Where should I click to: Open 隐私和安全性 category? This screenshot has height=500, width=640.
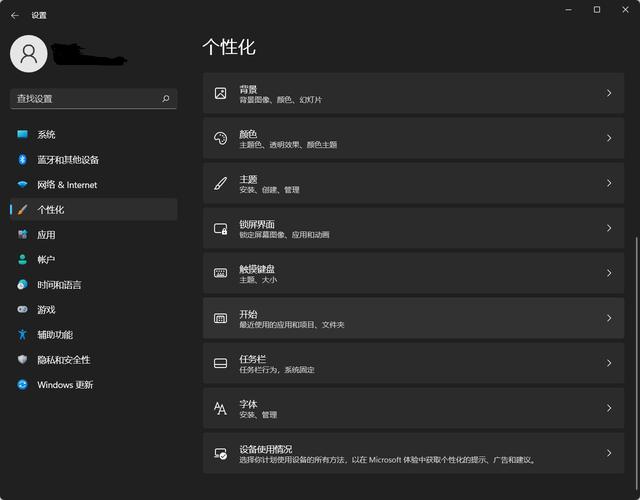click(94, 360)
